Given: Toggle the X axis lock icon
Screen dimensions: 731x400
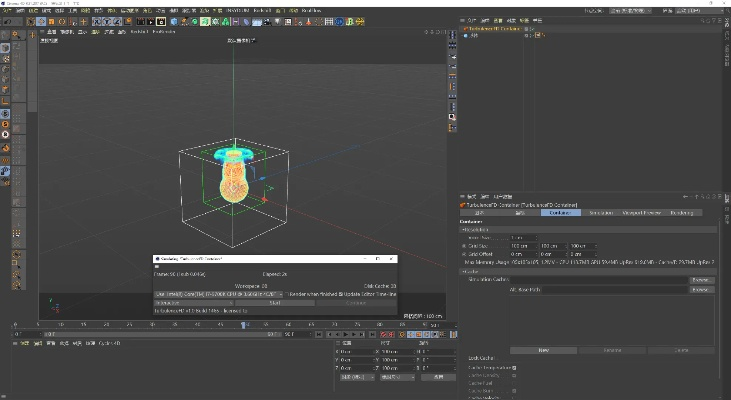Looking at the screenshot, I should pyautogui.click(x=97, y=21).
